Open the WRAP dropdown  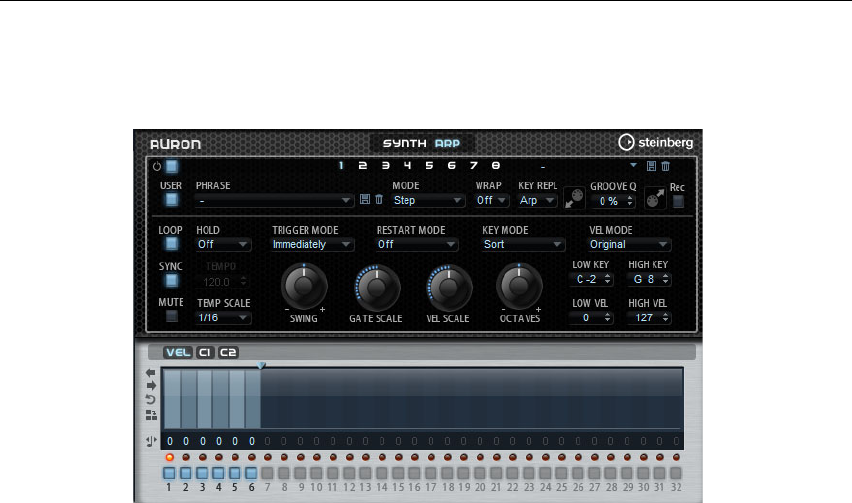click(x=492, y=200)
